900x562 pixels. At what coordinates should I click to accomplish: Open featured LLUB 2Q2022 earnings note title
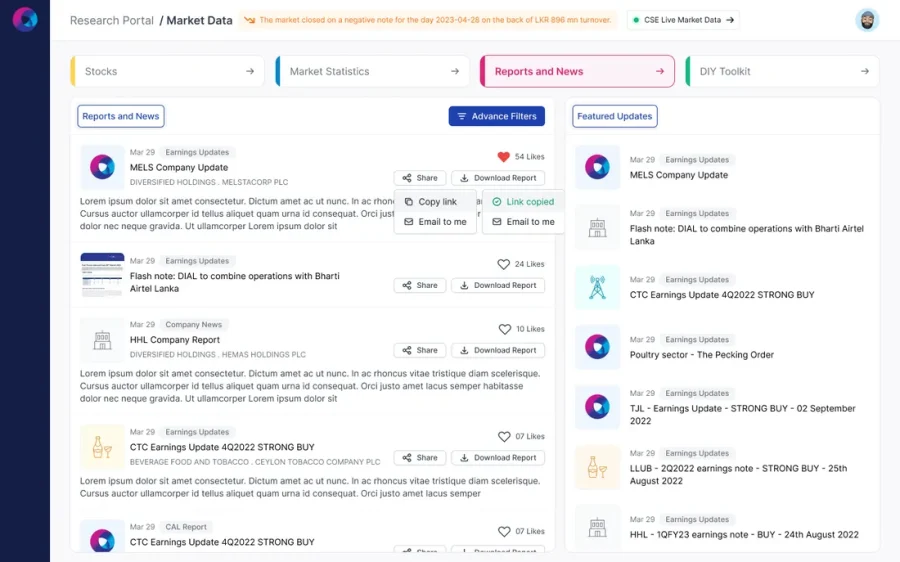738,475
